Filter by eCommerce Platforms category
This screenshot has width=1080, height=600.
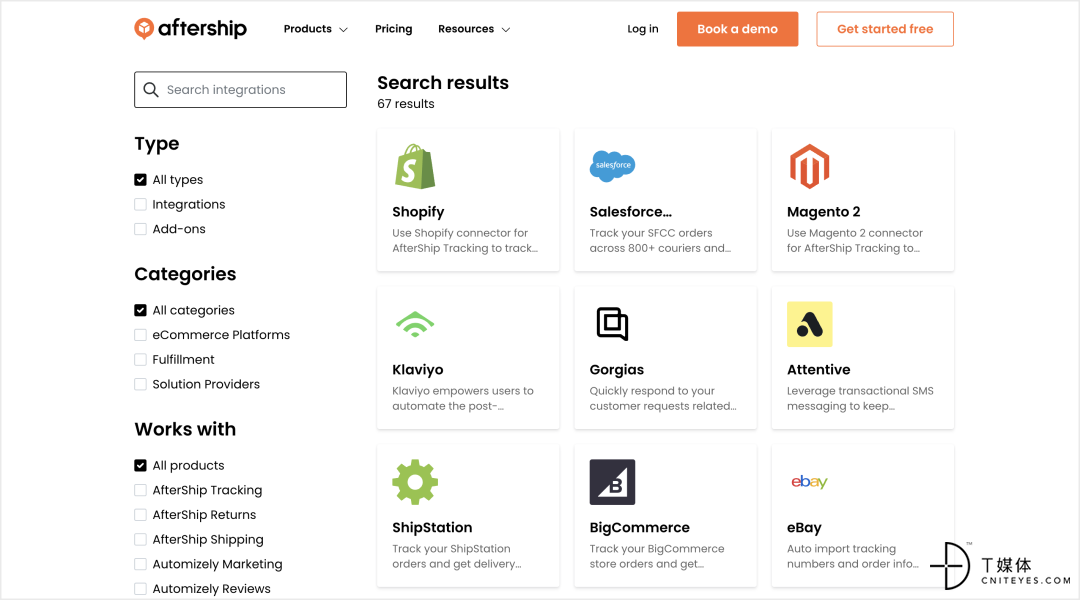[x=141, y=335]
